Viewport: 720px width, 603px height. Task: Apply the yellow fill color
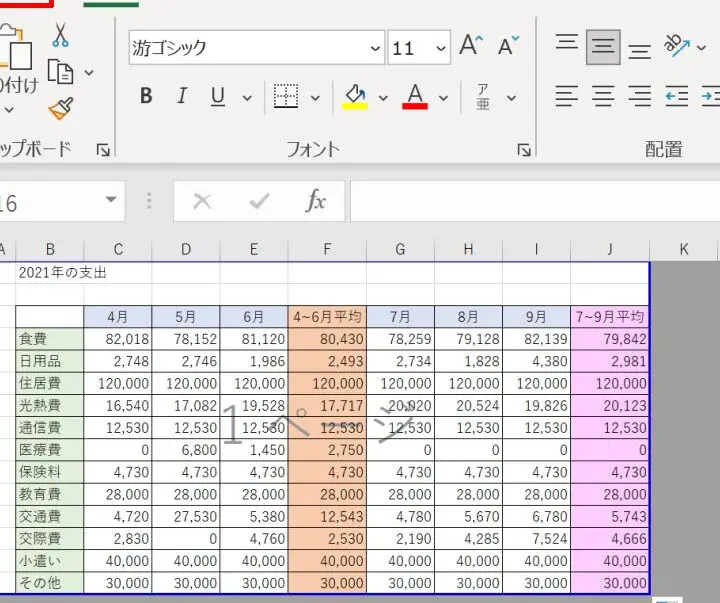(x=355, y=97)
